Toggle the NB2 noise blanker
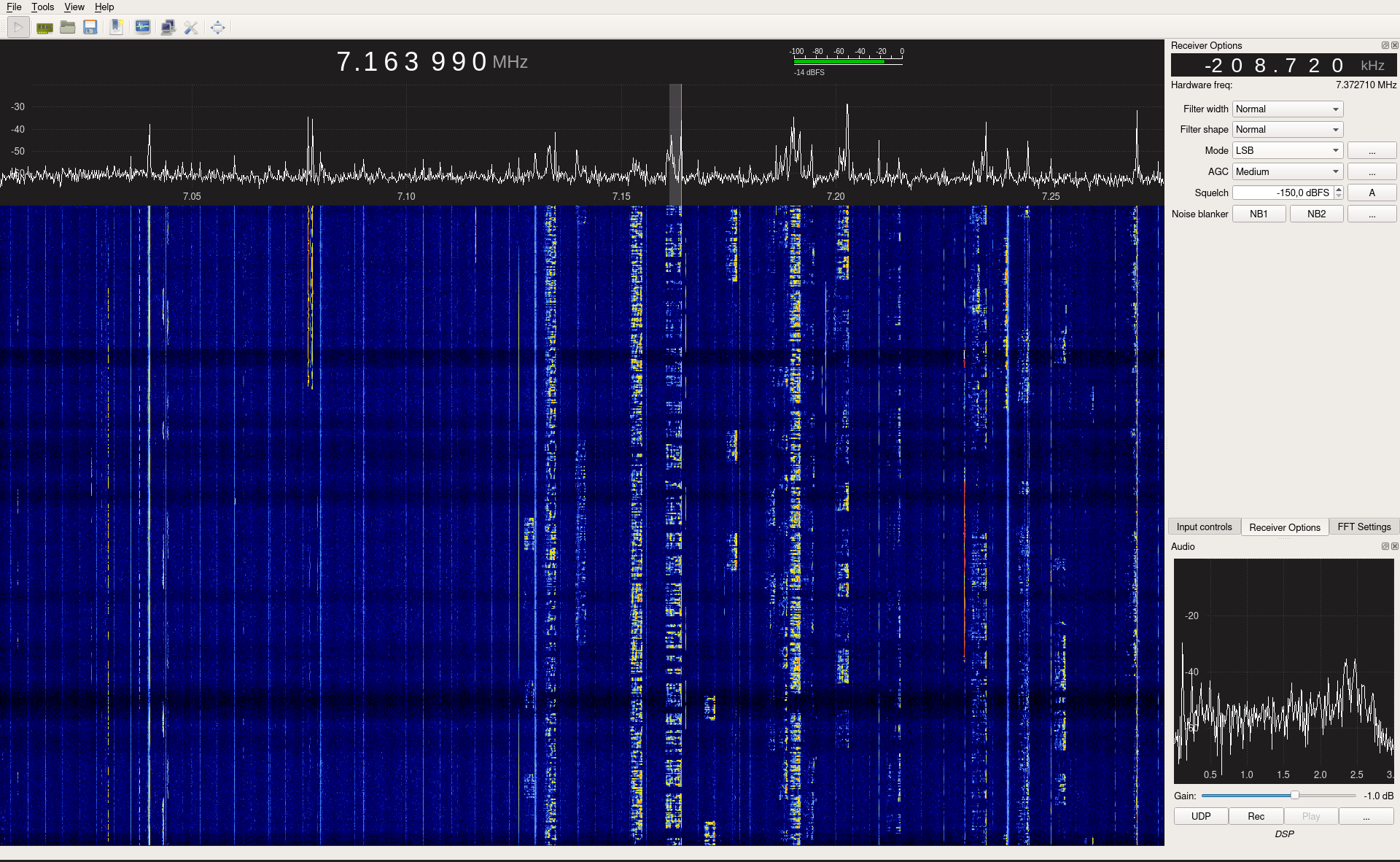 click(1316, 214)
